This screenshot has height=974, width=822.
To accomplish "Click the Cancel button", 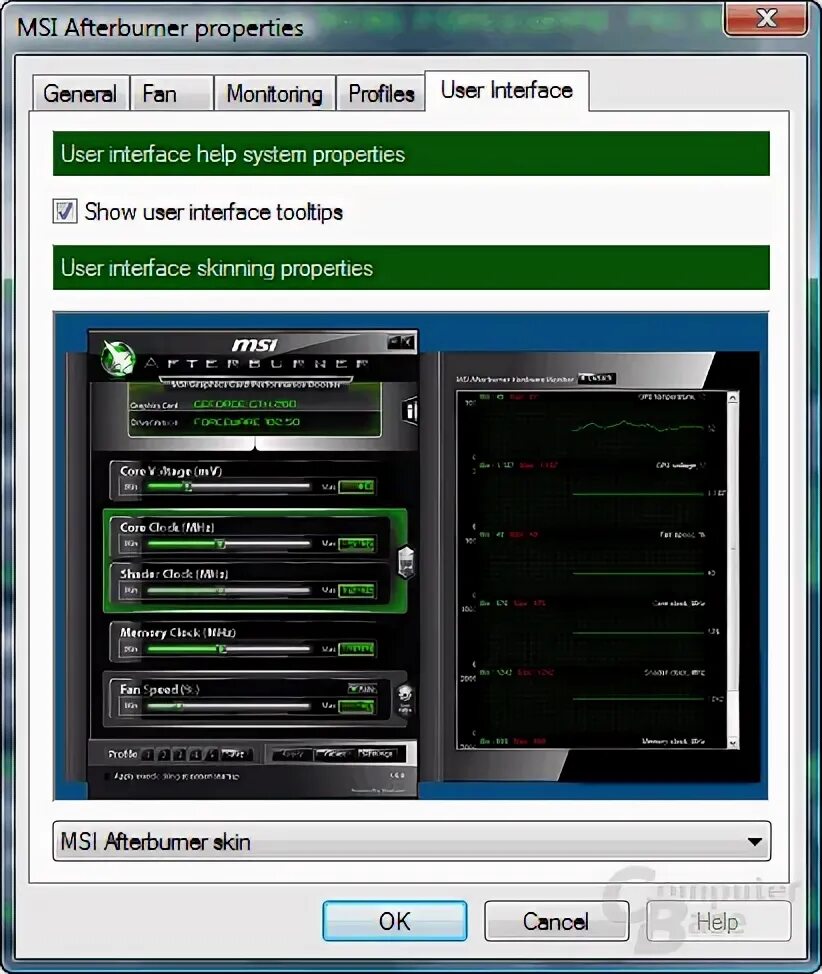I will 556,921.
